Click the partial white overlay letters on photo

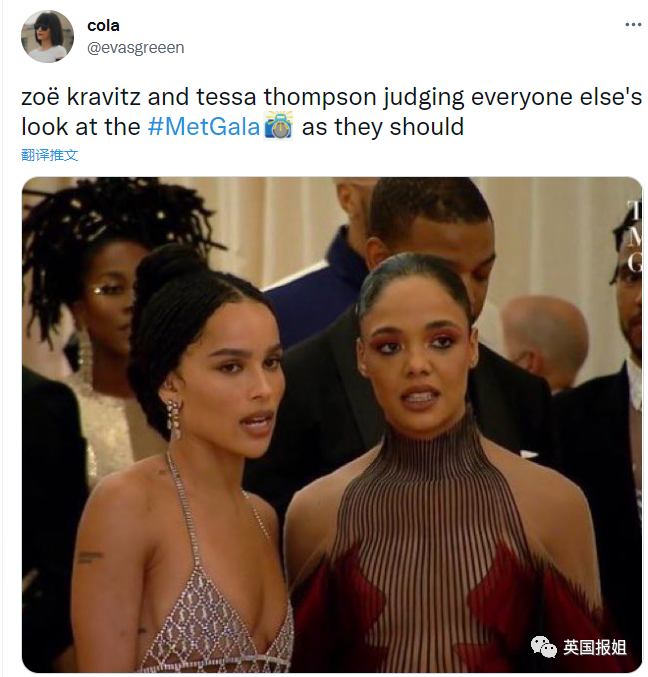634,236
